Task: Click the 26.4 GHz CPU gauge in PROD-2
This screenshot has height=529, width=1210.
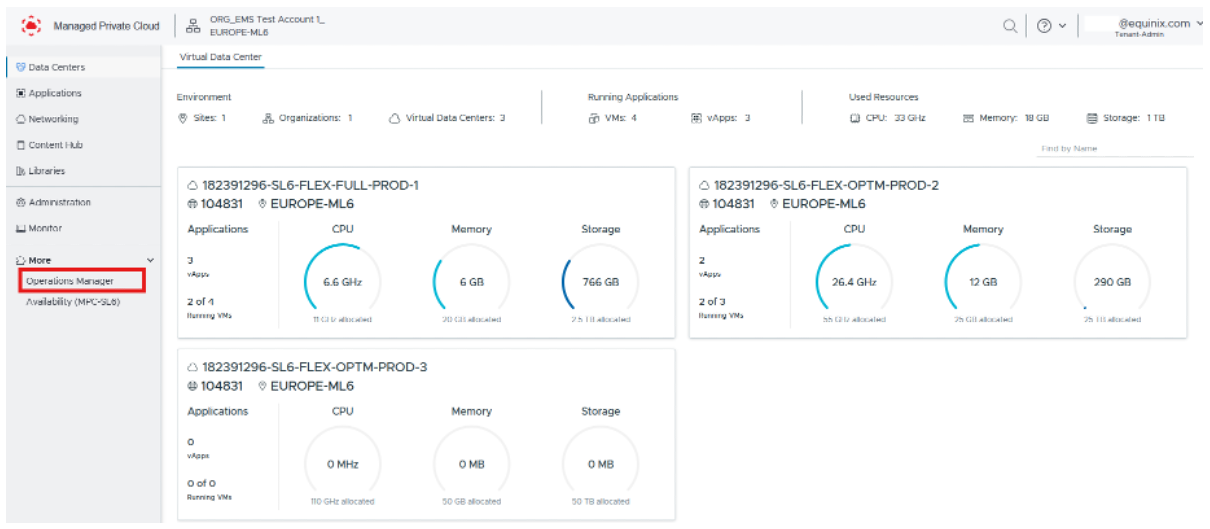Action: click(x=854, y=282)
